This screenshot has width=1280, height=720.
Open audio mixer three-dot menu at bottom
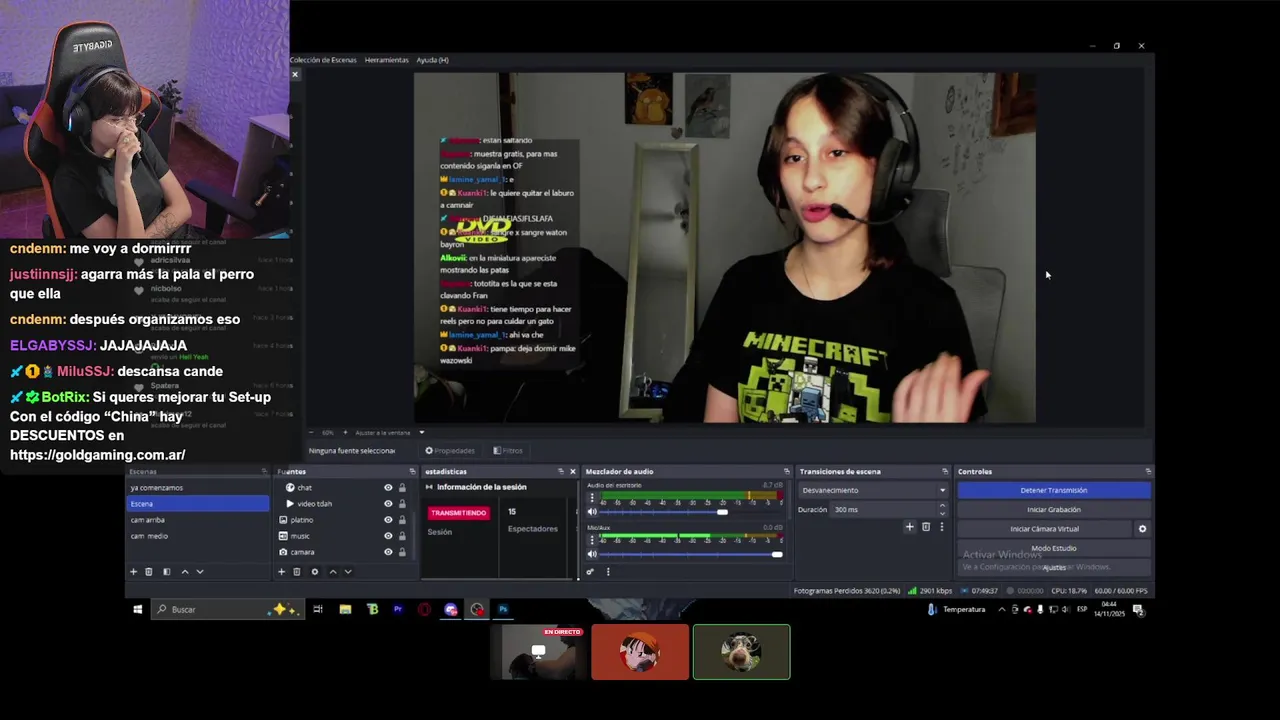608,572
